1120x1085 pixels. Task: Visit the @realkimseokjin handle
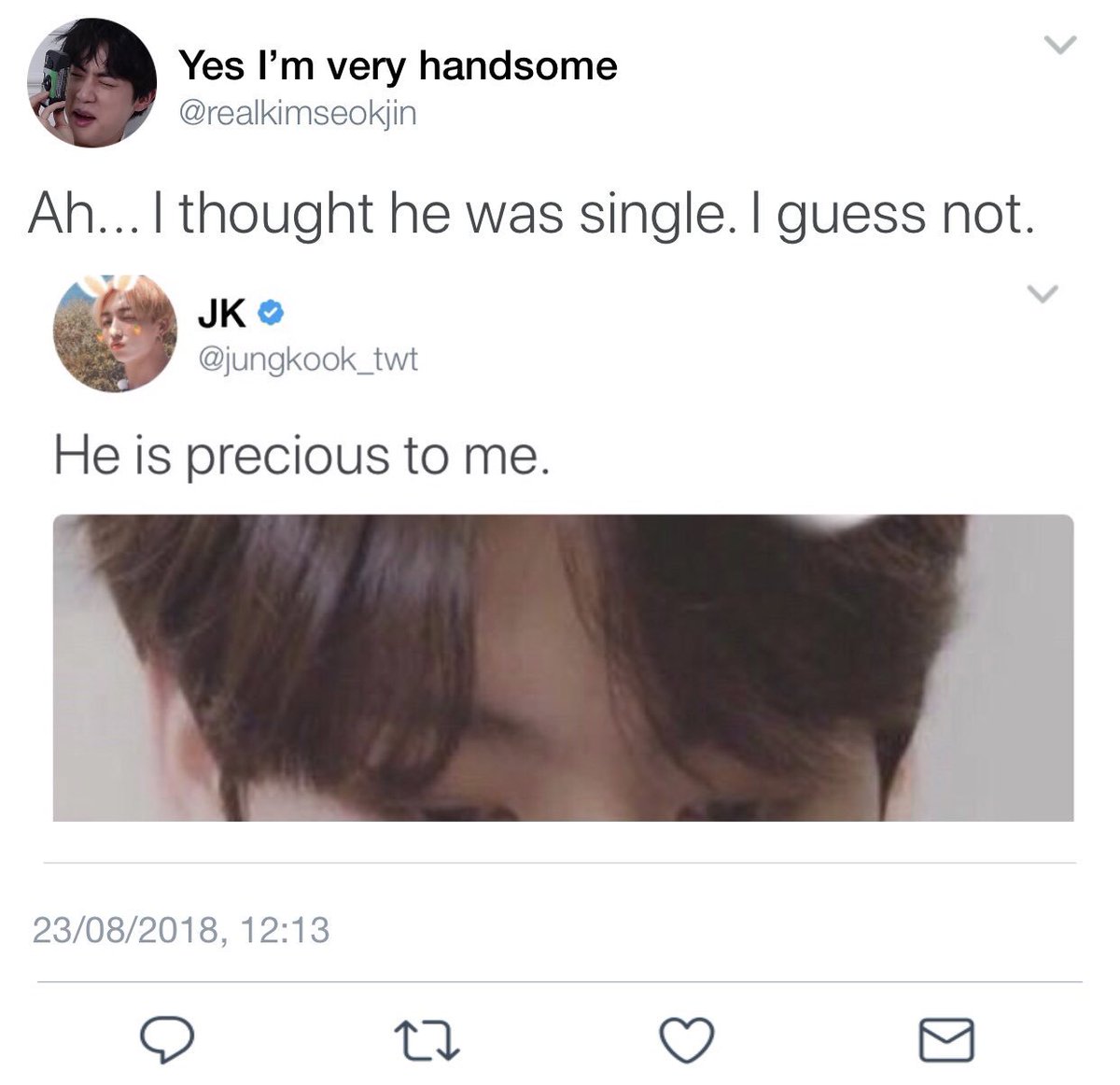pos(297,113)
